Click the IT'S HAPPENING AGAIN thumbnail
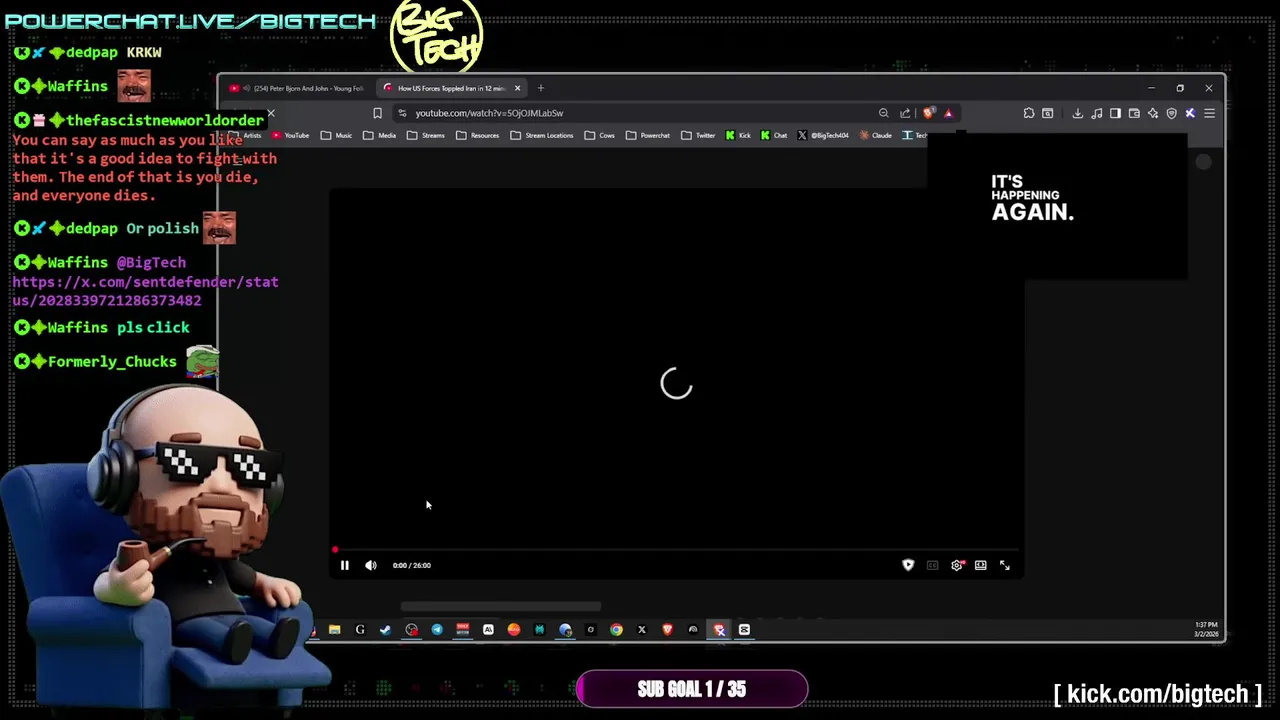The image size is (1280, 720). tap(1057, 205)
